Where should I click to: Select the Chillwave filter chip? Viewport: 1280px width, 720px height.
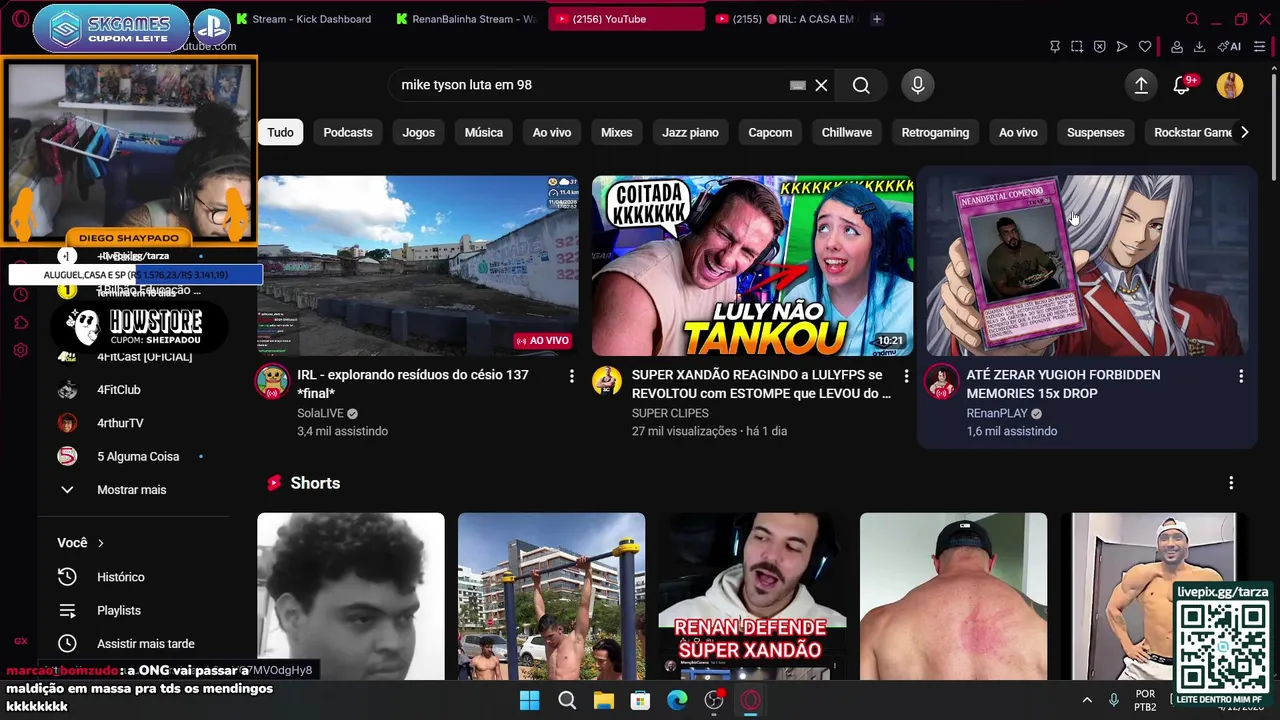pyautogui.click(x=847, y=132)
